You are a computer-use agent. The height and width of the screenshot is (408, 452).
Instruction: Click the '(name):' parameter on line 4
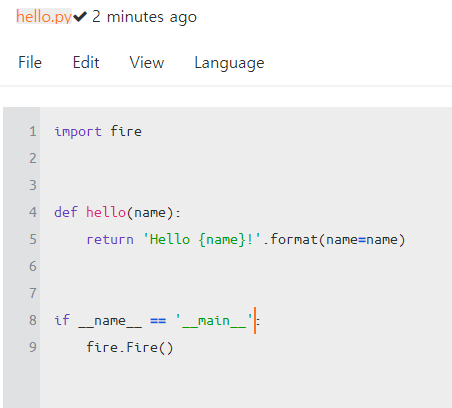(x=154, y=213)
